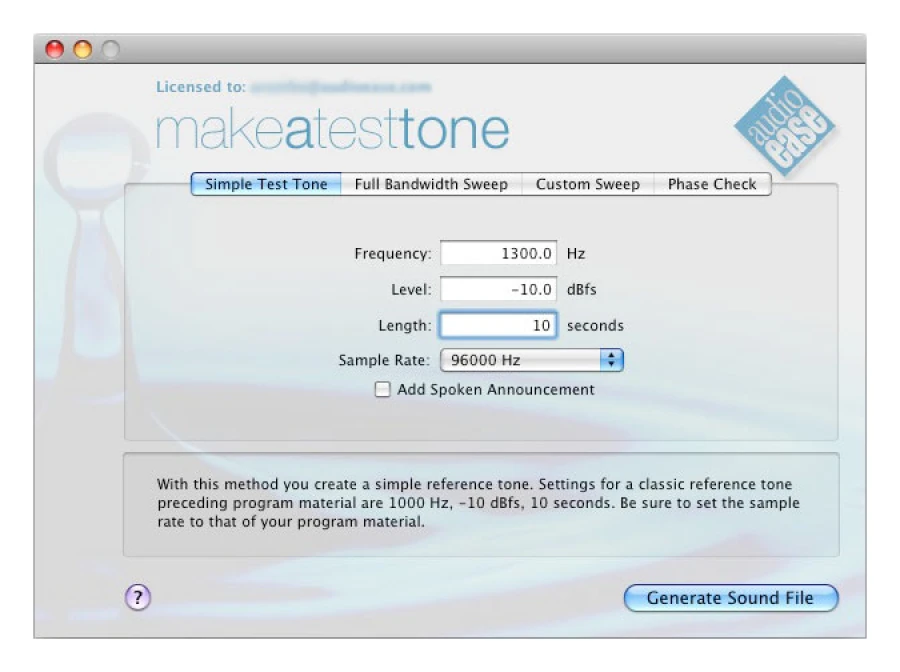This screenshot has height=672, width=900.
Task: Select the Phase Check tab
Action: 712,184
